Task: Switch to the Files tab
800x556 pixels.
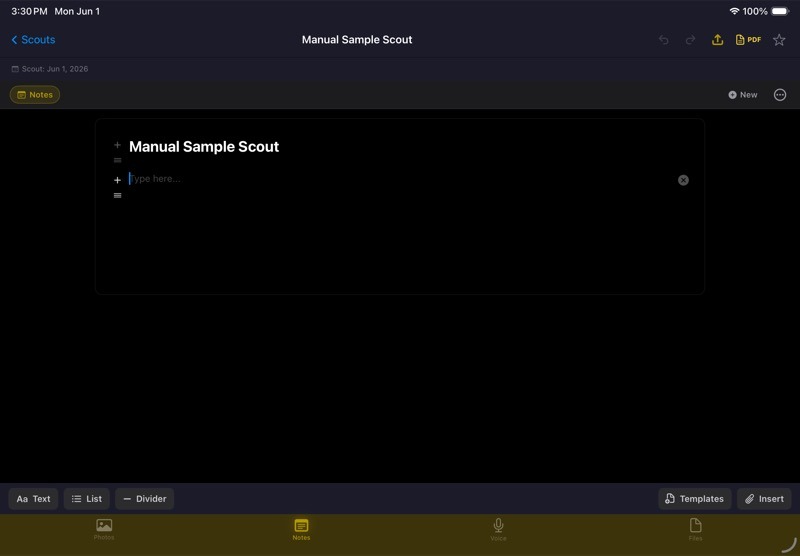Action: (x=695, y=529)
